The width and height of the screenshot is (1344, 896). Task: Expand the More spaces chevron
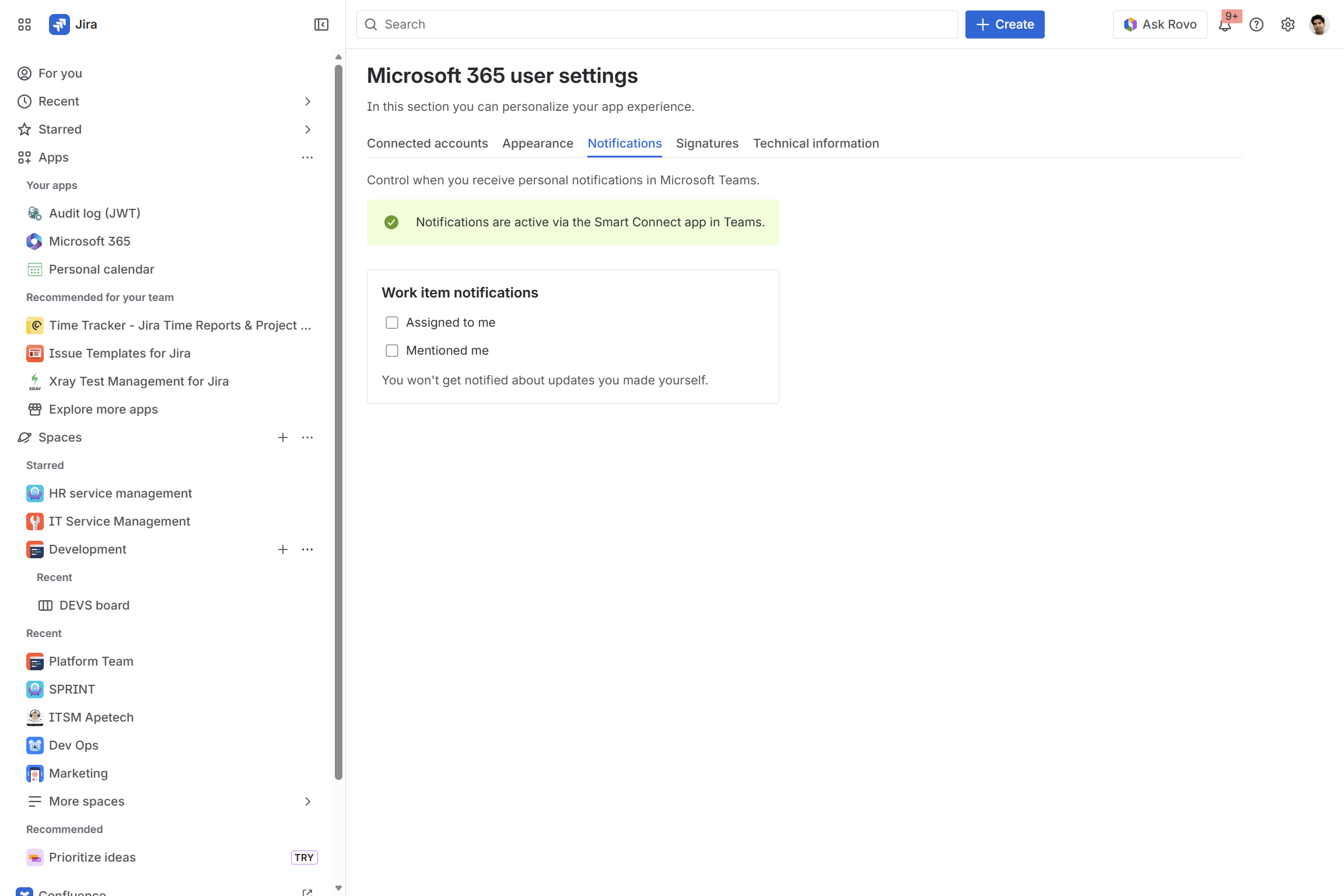308,801
